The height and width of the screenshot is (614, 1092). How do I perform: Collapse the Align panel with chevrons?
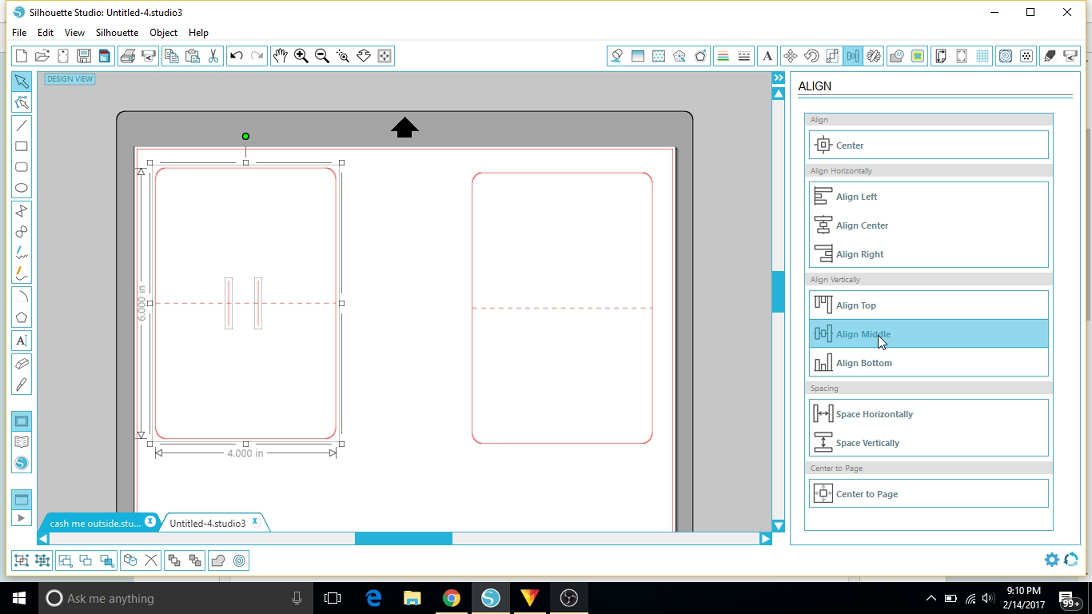point(779,78)
